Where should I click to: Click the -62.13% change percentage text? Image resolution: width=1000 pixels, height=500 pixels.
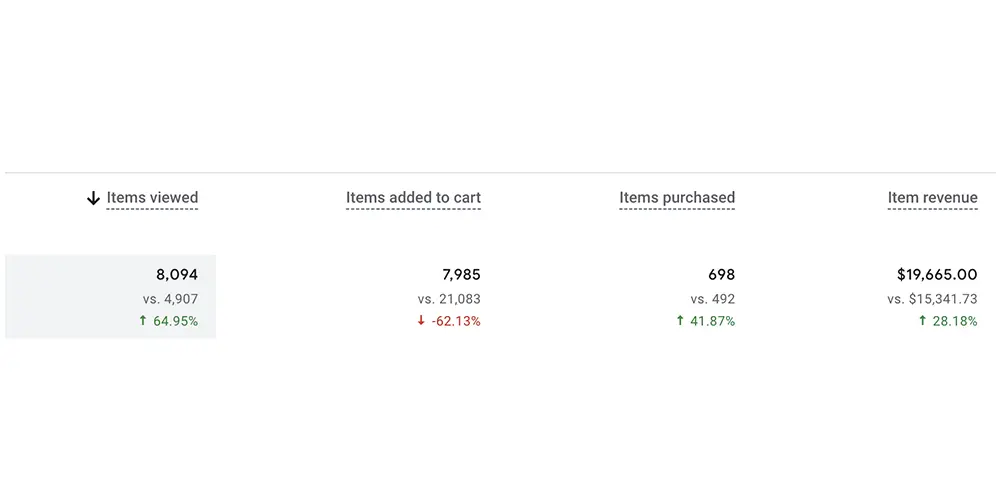456,321
